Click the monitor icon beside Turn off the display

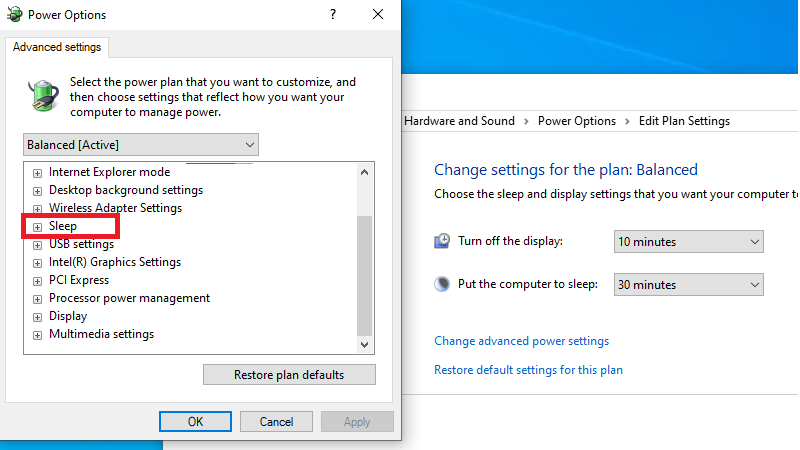(x=442, y=241)
